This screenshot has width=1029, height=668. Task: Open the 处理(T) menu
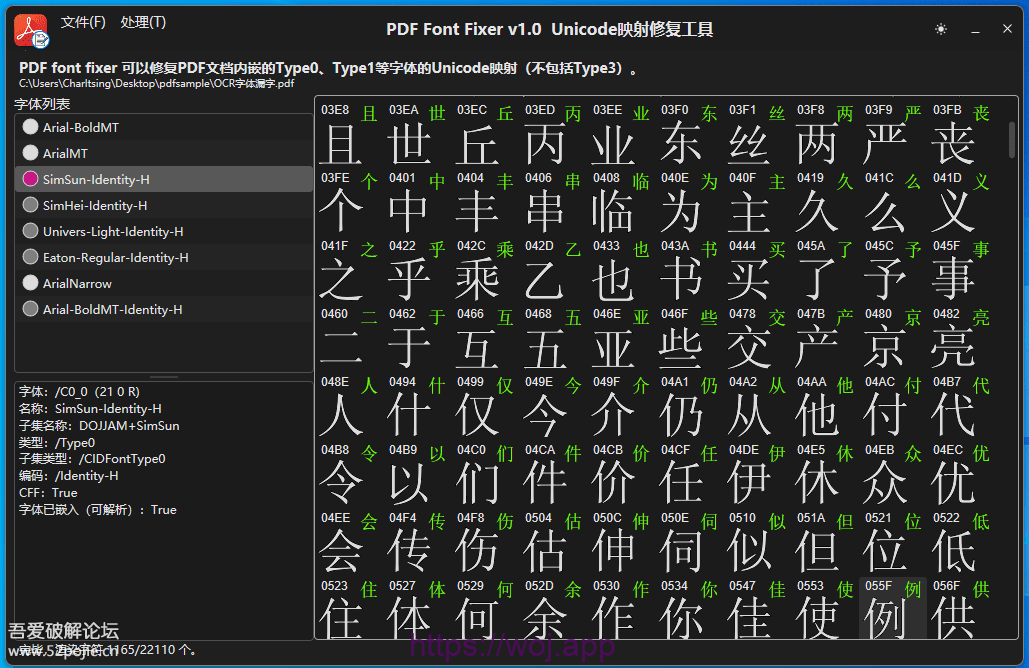click(143, 22)
